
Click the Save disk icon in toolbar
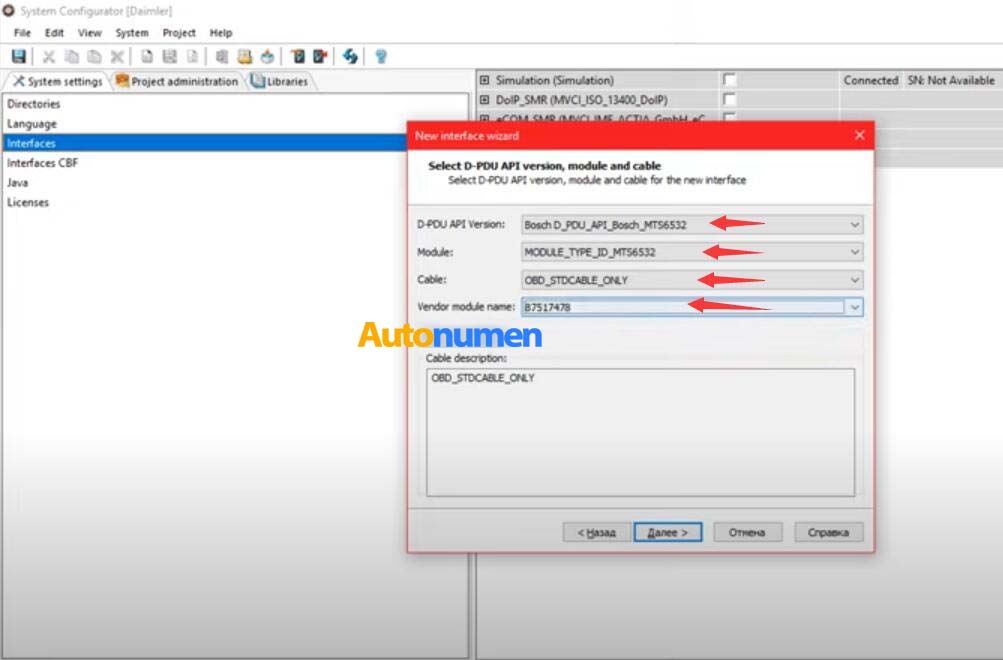[19, 57]
